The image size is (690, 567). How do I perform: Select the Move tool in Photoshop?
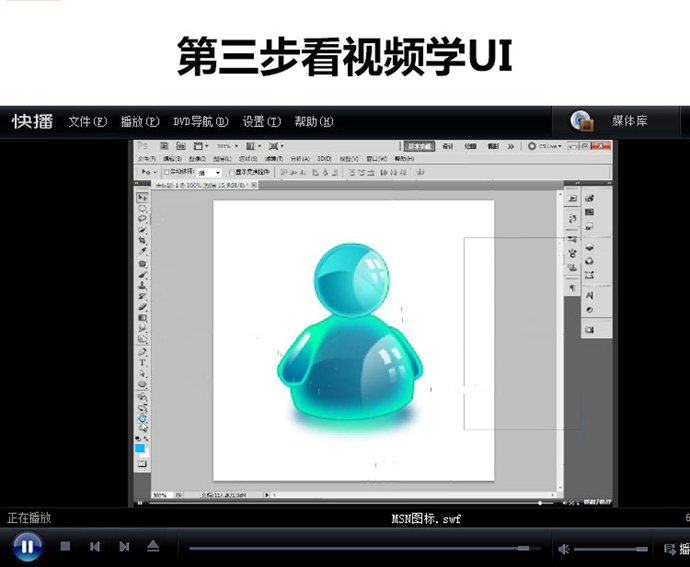142,197
